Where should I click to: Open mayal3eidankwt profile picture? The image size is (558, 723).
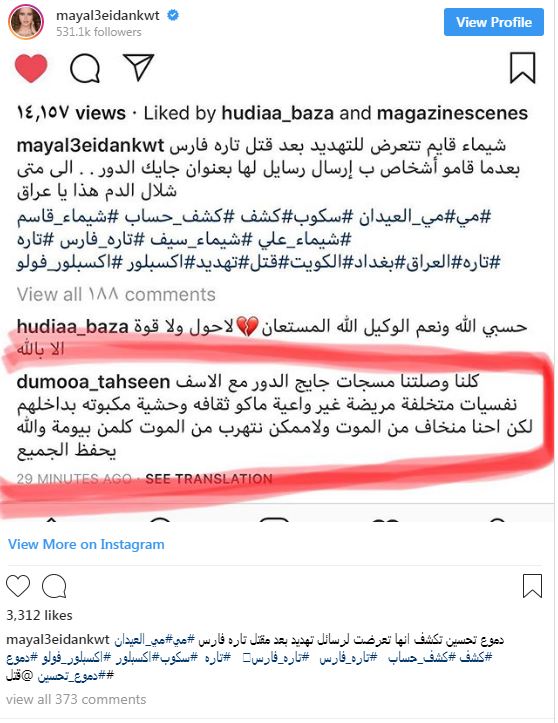pos(26,22)
